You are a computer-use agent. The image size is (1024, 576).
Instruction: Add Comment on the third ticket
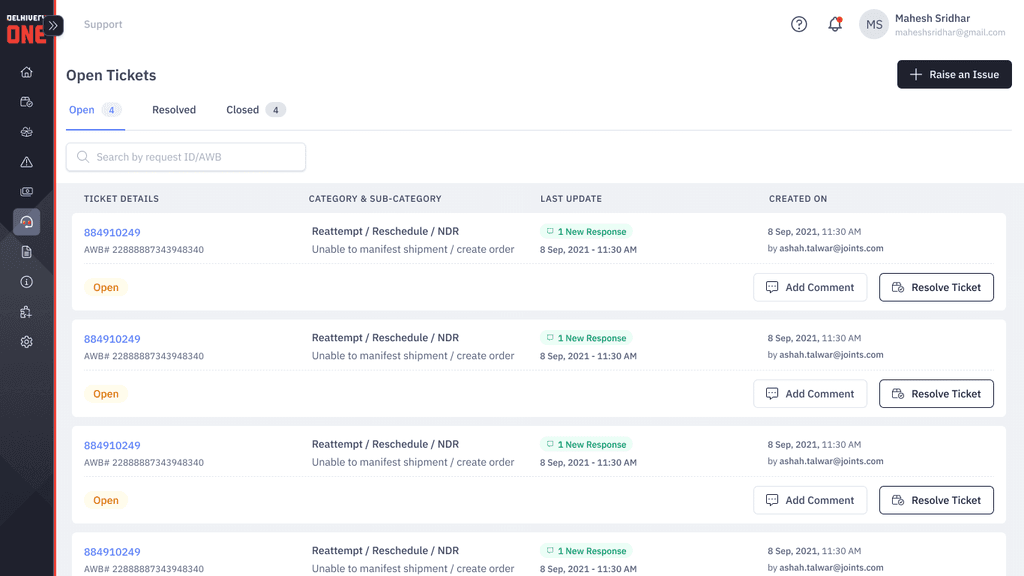click(810, 500)
